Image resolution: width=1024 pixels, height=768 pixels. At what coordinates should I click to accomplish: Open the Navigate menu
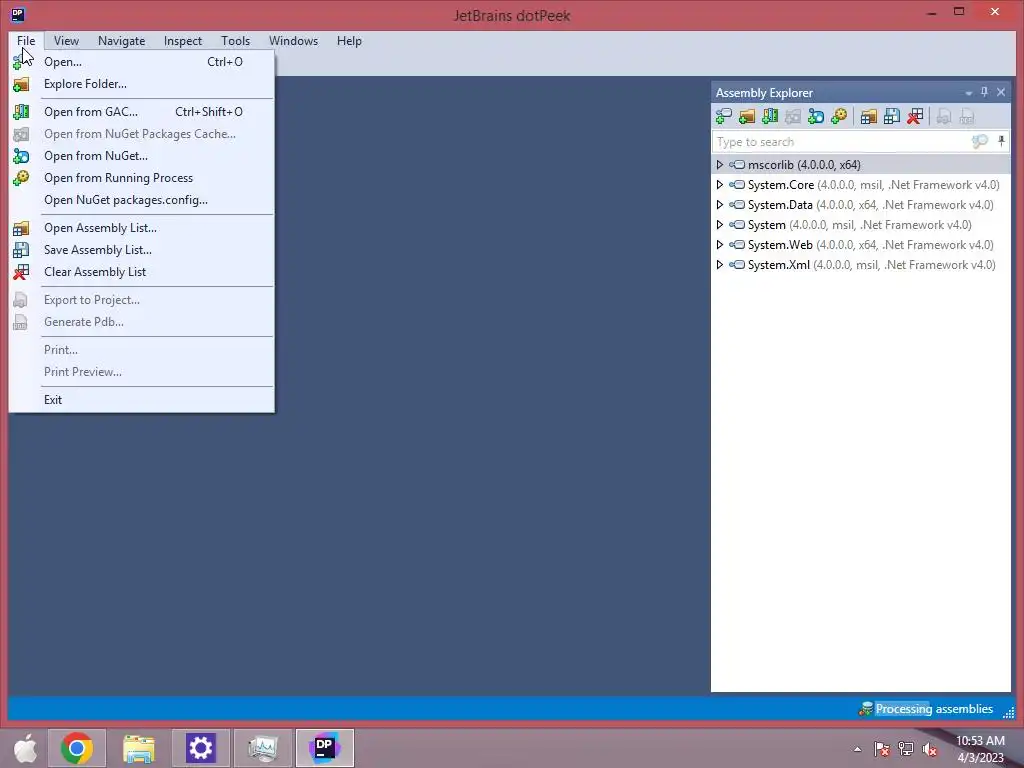tap(121, 40)
